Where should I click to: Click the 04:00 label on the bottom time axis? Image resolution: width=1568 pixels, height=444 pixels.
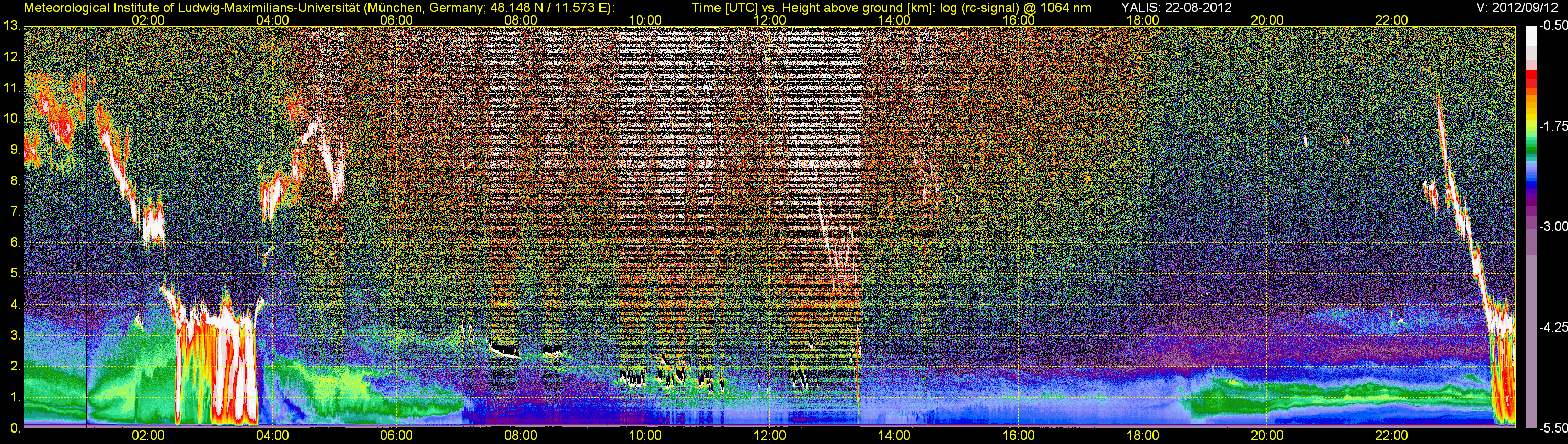[272, 436]
